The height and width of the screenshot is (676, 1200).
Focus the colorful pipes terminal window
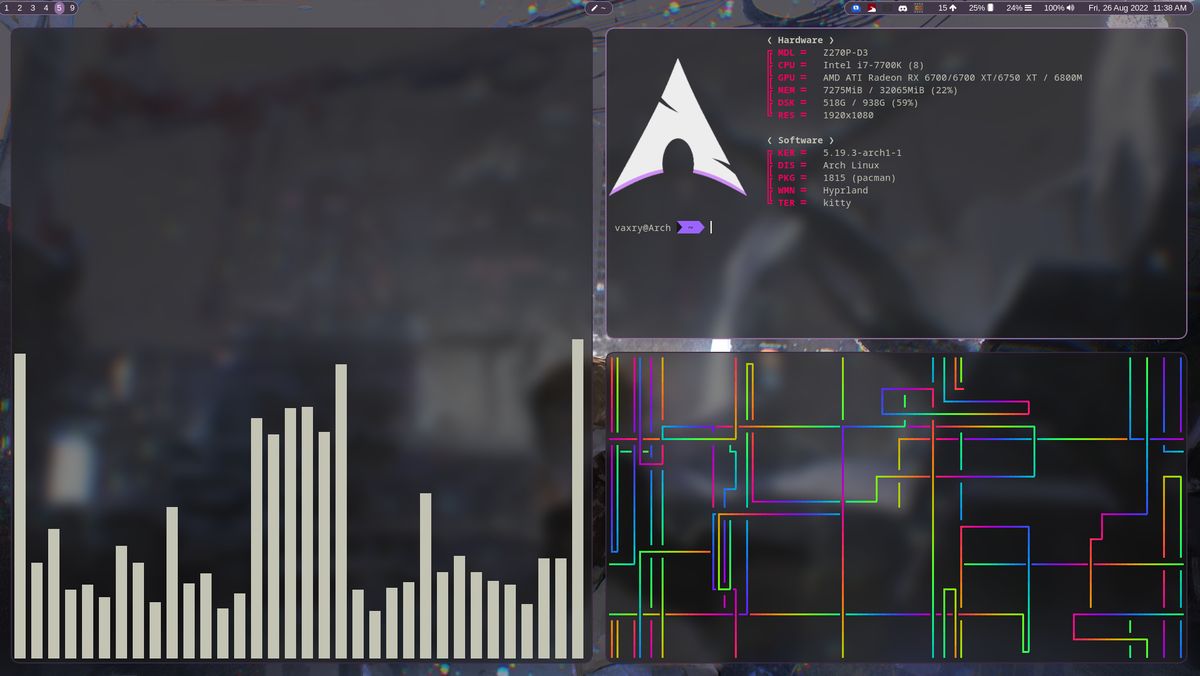point(896,506)
